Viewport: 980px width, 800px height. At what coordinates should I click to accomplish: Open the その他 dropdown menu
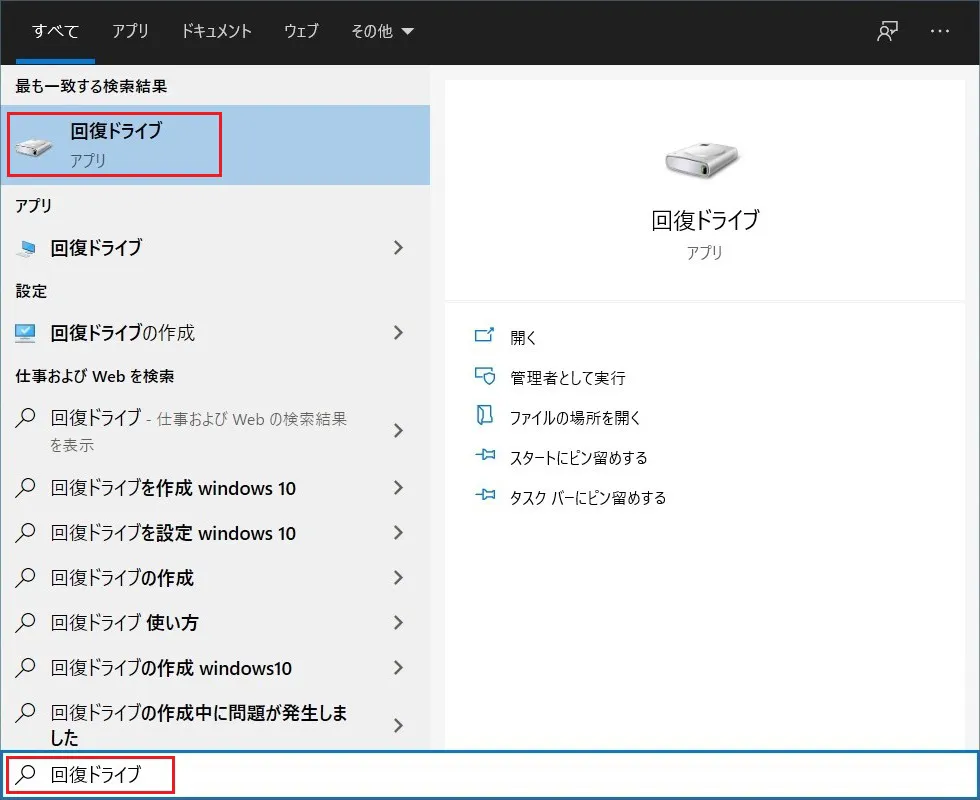click(382, 31)
